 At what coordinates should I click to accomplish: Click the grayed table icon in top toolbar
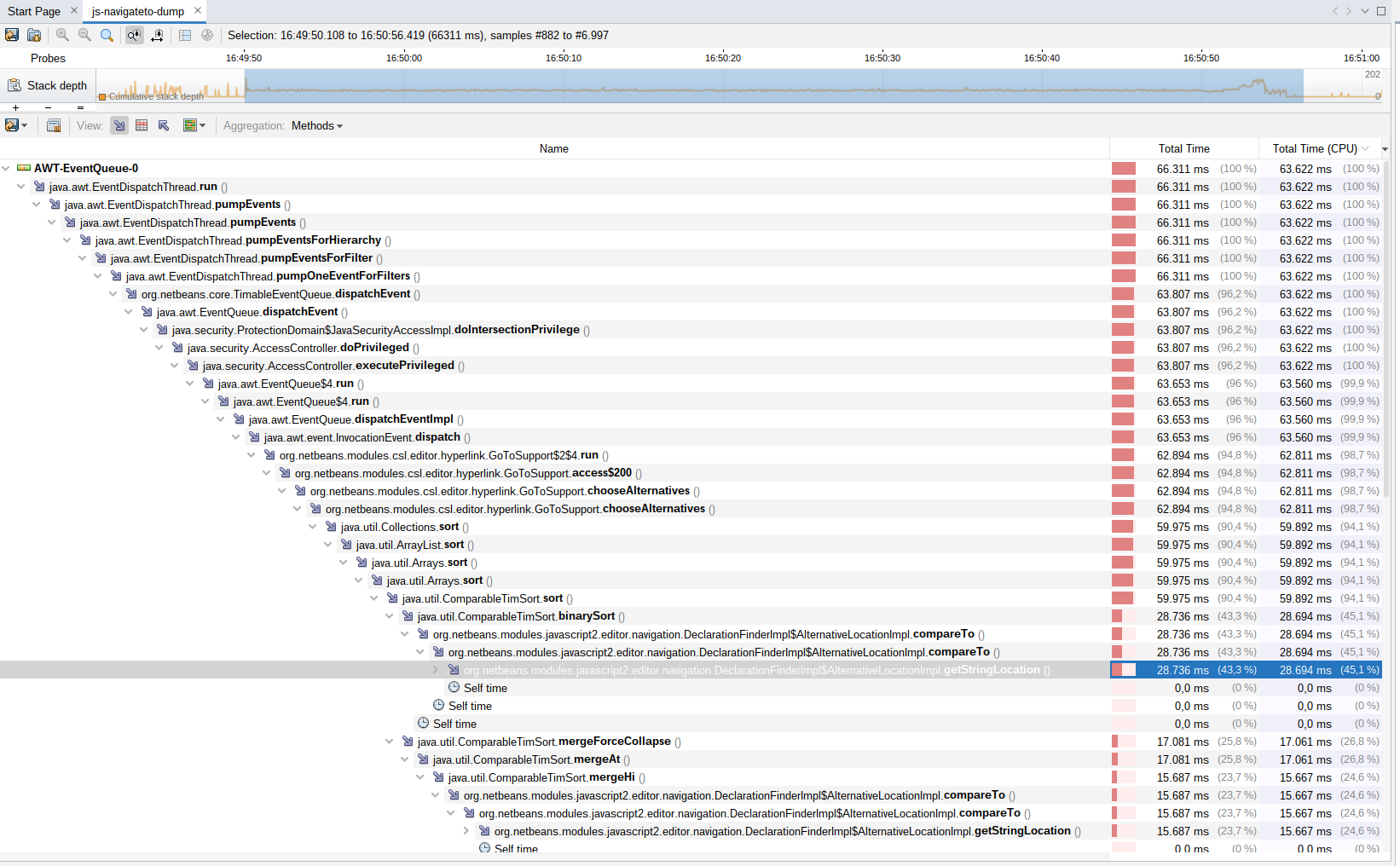pos(185,35)
